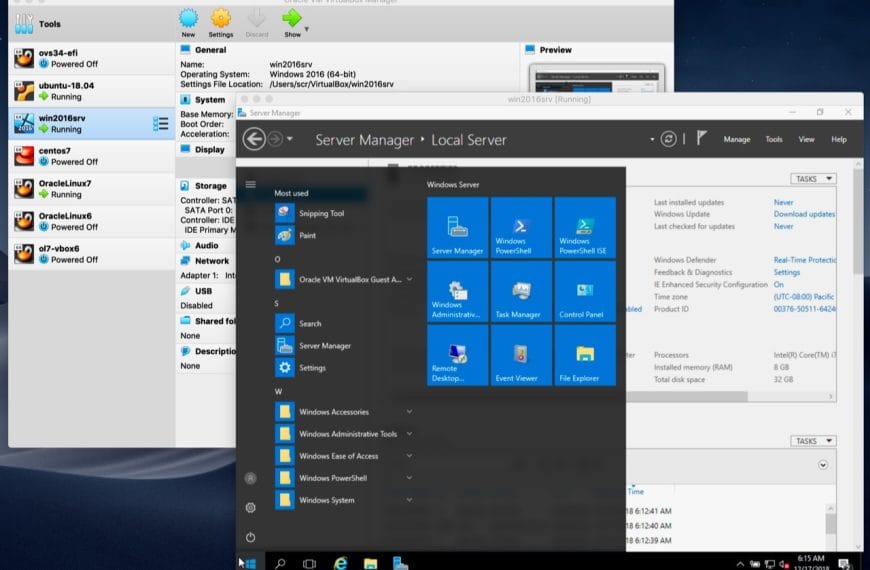Click Server Manager back arrow button
870x570 pixels.
click(x=254, y=139)
